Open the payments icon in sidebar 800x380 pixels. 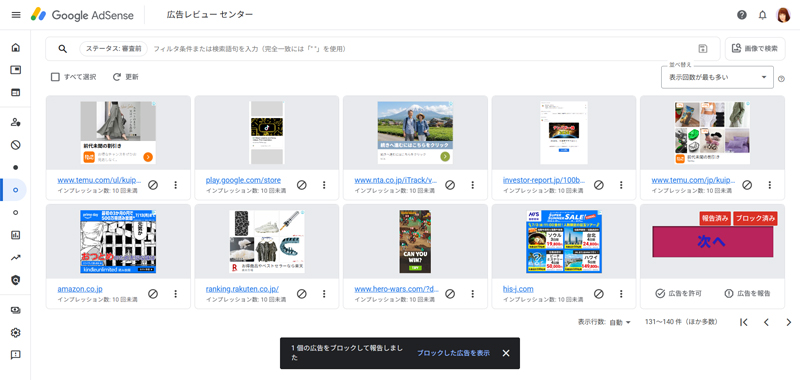point(16,310)
